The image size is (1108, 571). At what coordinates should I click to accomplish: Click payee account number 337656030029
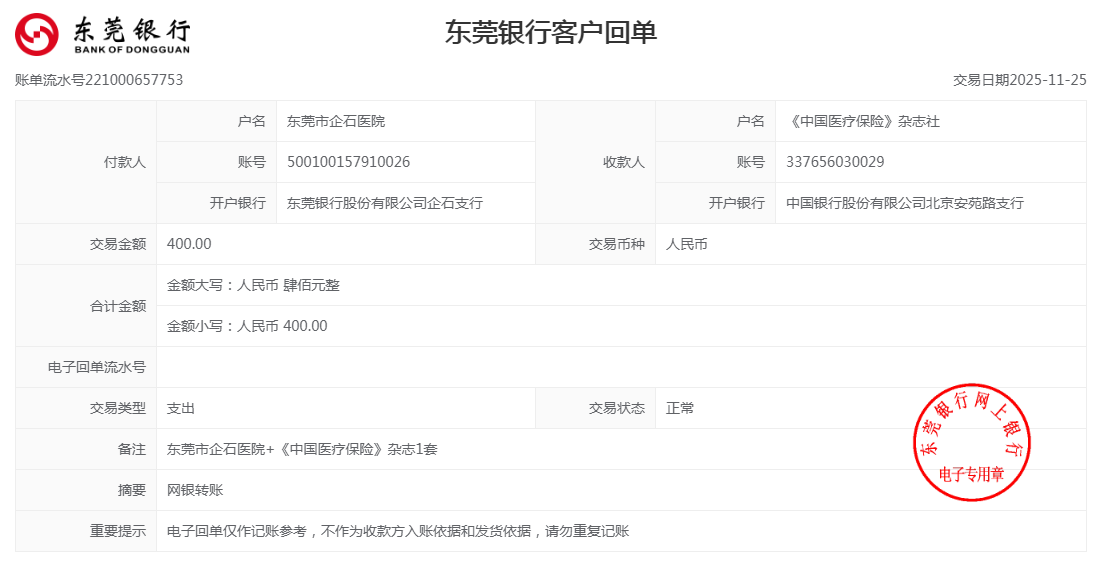[835, 162]
